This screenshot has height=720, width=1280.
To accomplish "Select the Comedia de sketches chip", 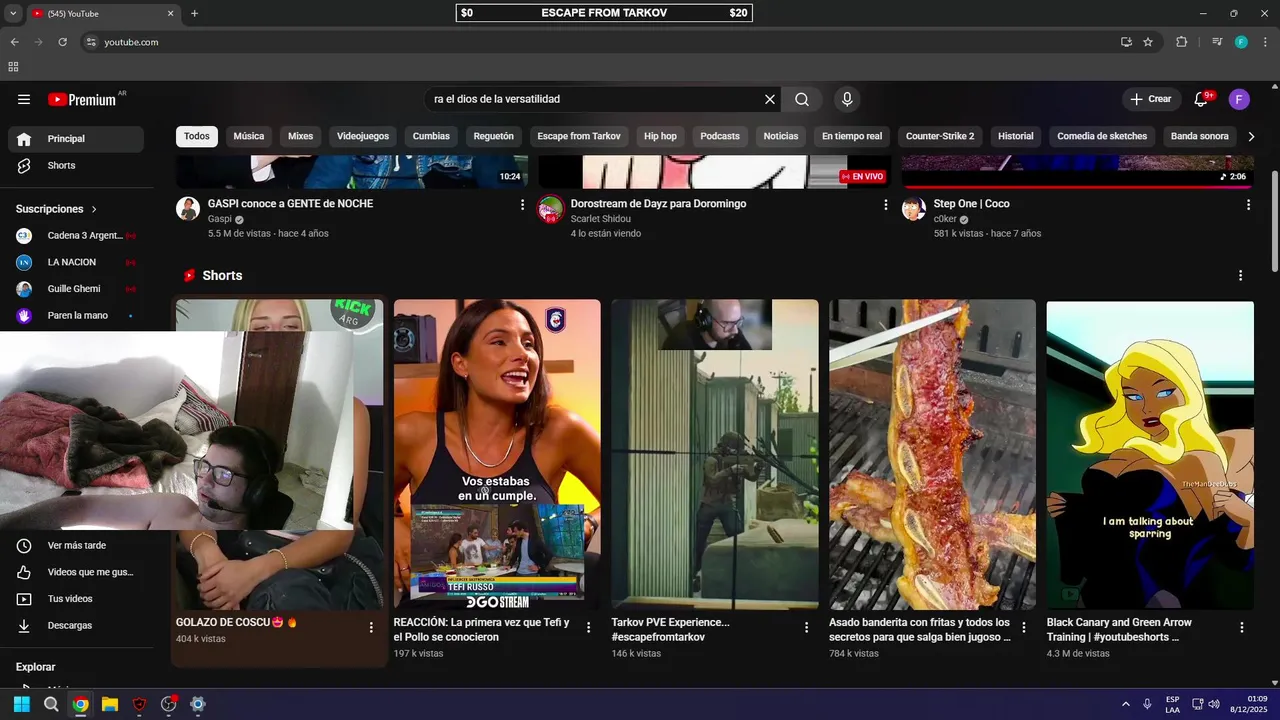I will [1102, 136].
